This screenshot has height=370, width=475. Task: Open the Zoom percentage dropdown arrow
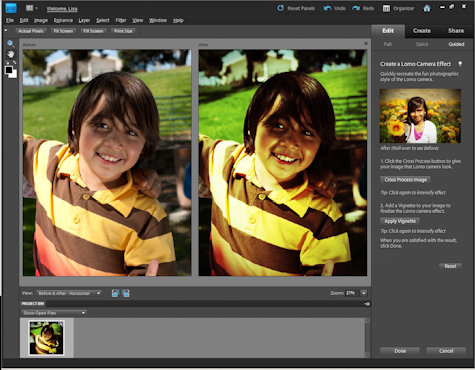click(364, 293)
